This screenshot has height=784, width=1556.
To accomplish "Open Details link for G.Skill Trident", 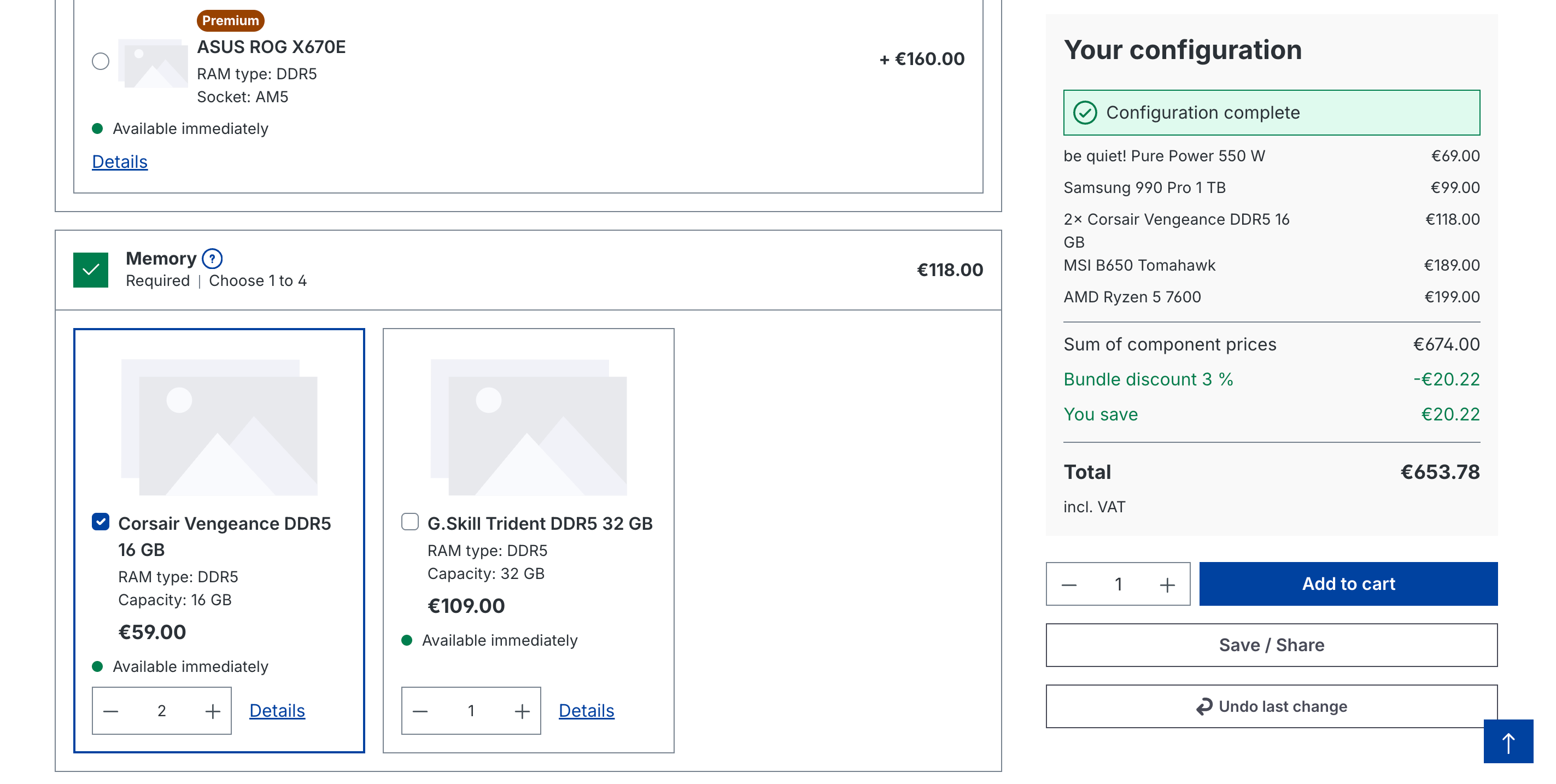I will click(587, 711).
